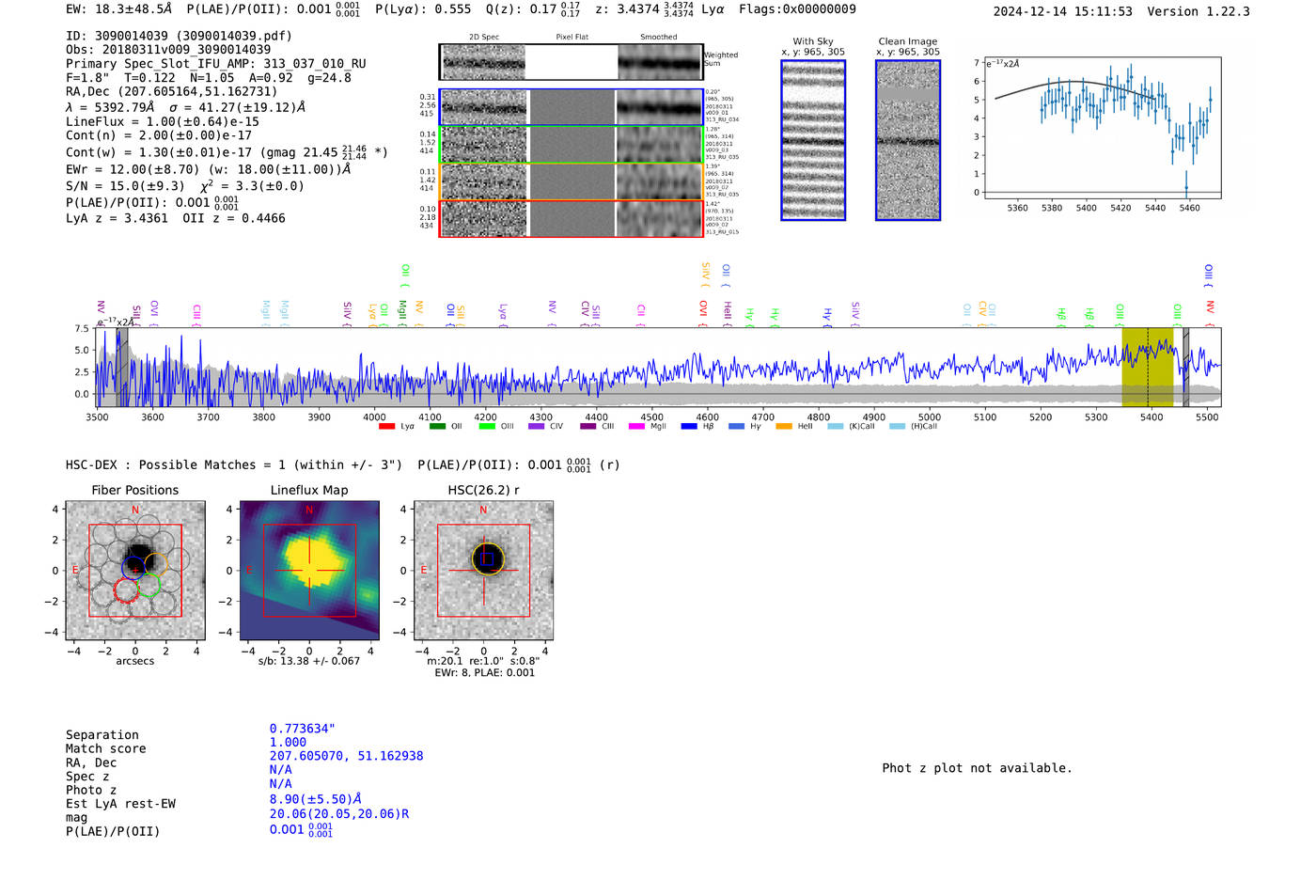
Task: Click the orange HeII legend swatch
Action: coord(784,427)
